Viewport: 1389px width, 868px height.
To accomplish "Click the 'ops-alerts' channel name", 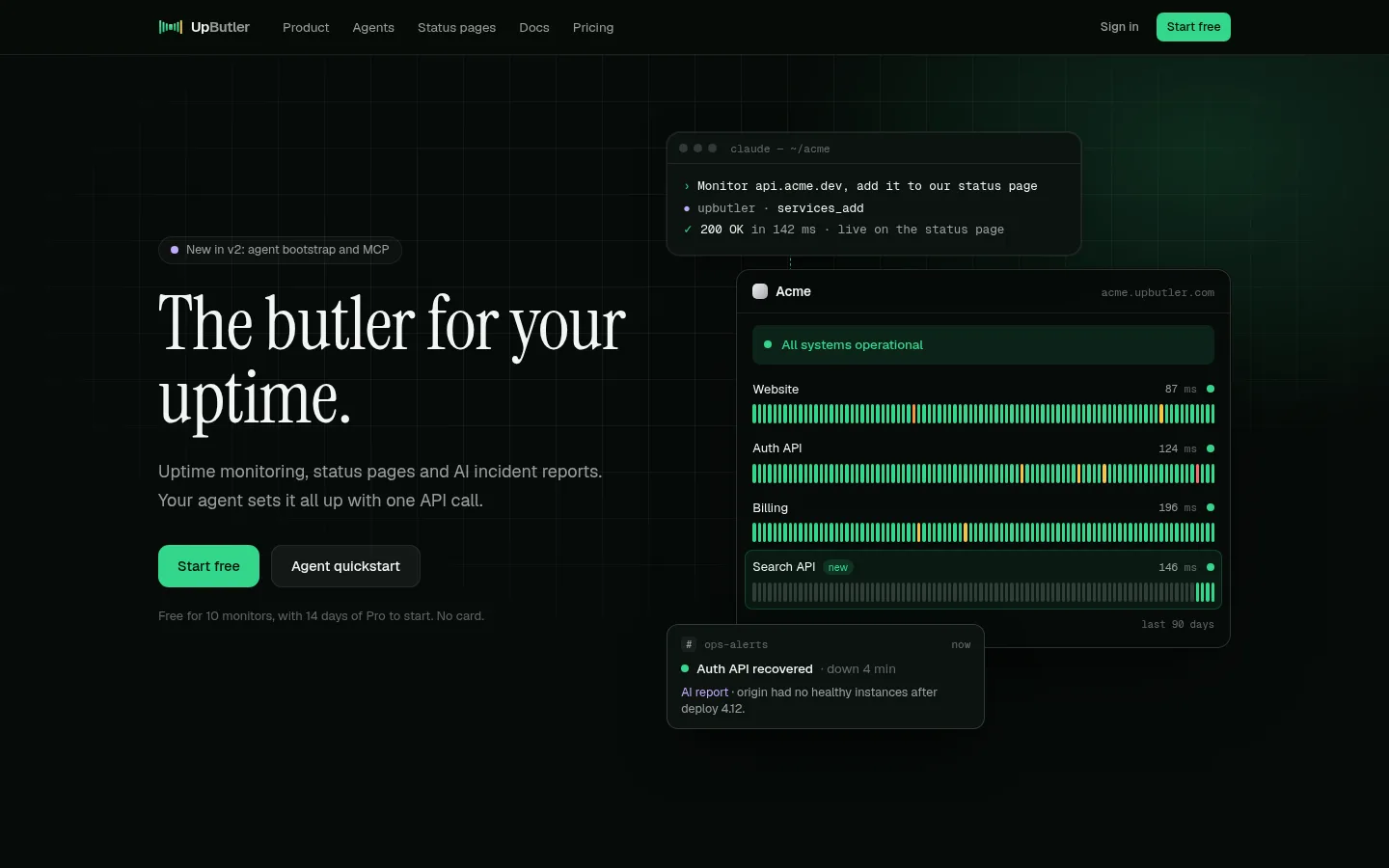I will [736, 644].
